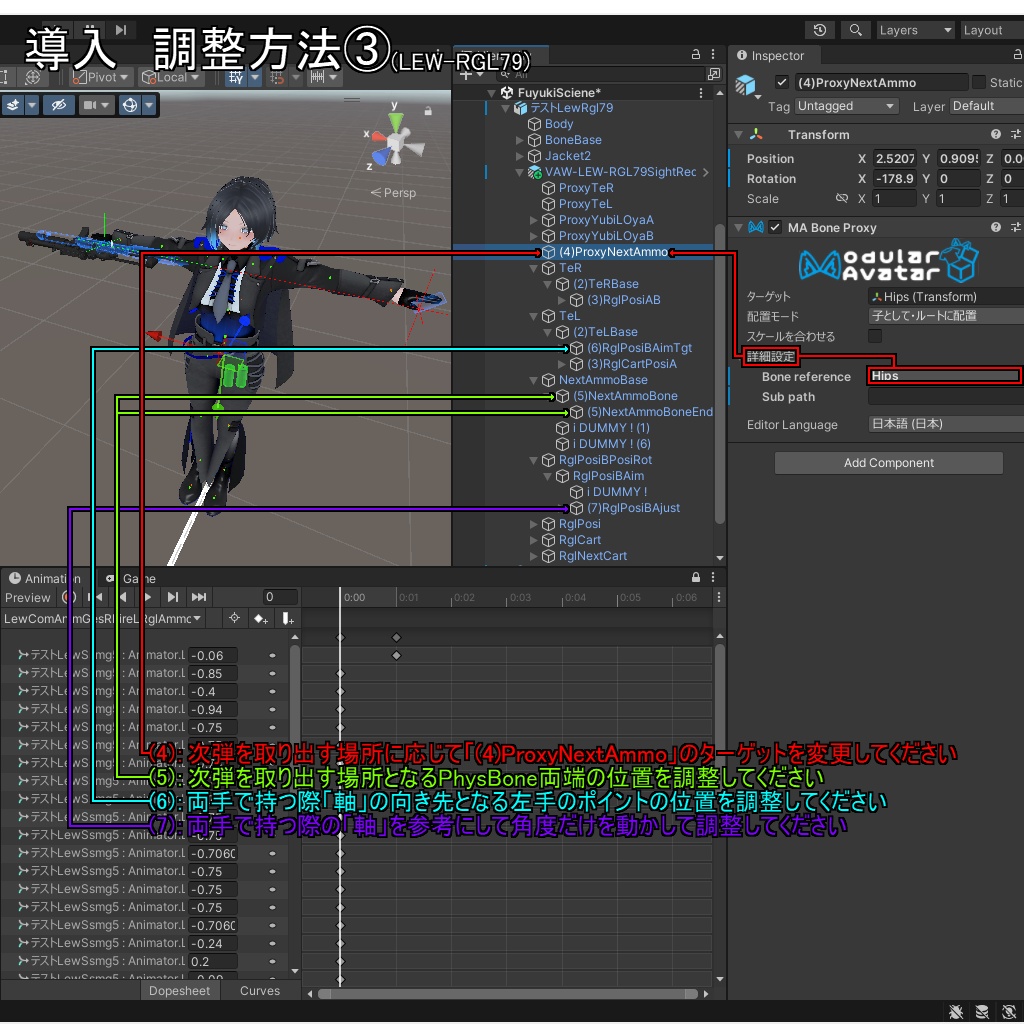
Task: Open the Local handle rotation dropdown
Action: point(172,77)
